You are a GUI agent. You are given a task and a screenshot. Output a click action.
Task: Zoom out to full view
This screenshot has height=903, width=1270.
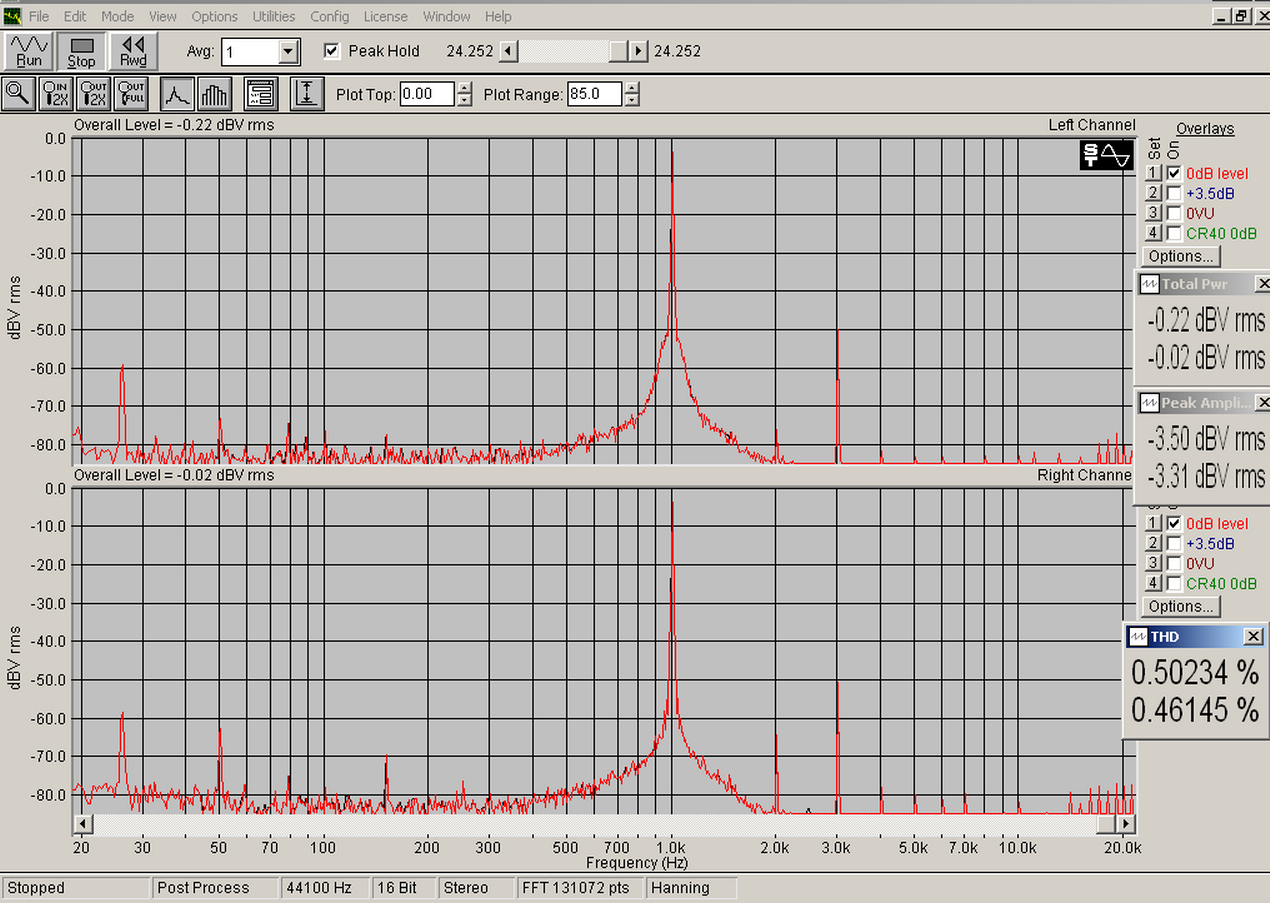(x=132, y=93)
